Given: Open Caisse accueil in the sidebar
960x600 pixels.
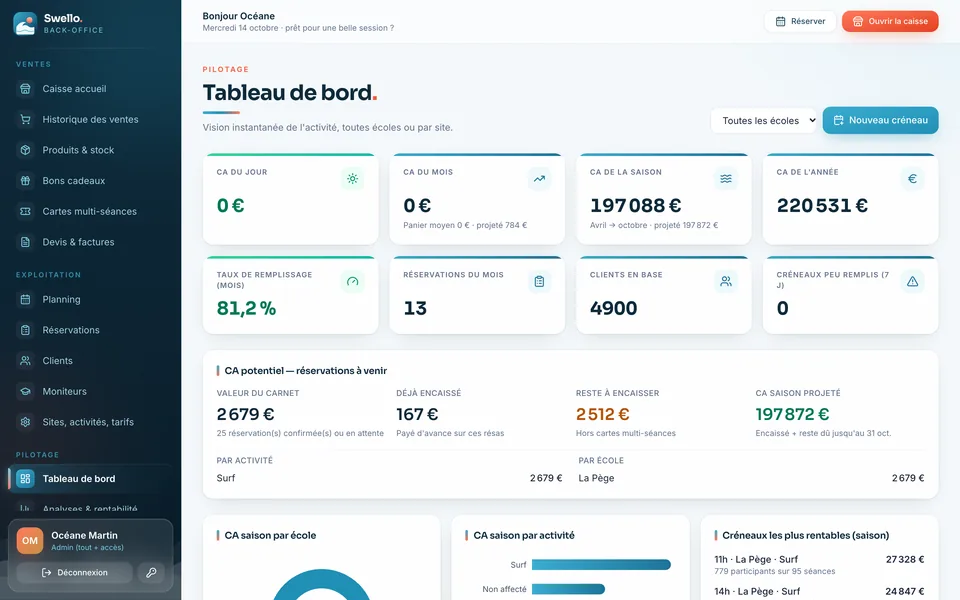Looking at the screenshot, I should coord(91,89).
